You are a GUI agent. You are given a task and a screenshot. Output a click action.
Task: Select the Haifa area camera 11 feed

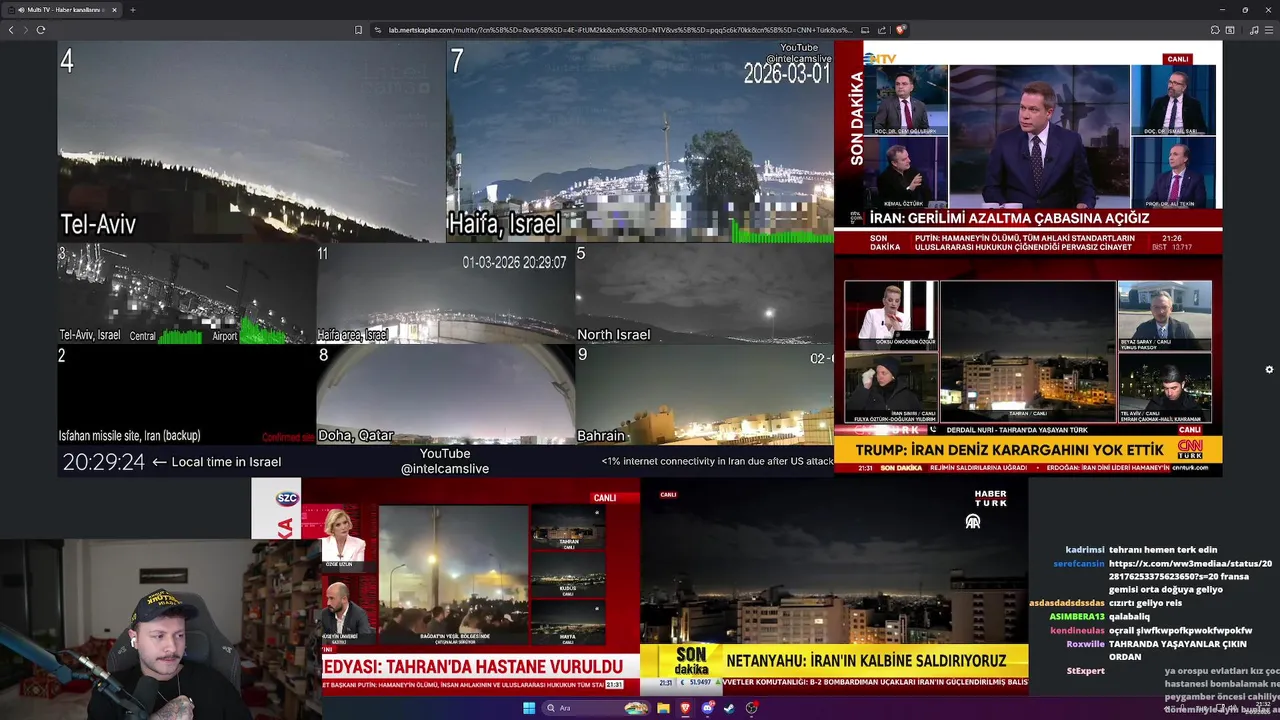446,294
